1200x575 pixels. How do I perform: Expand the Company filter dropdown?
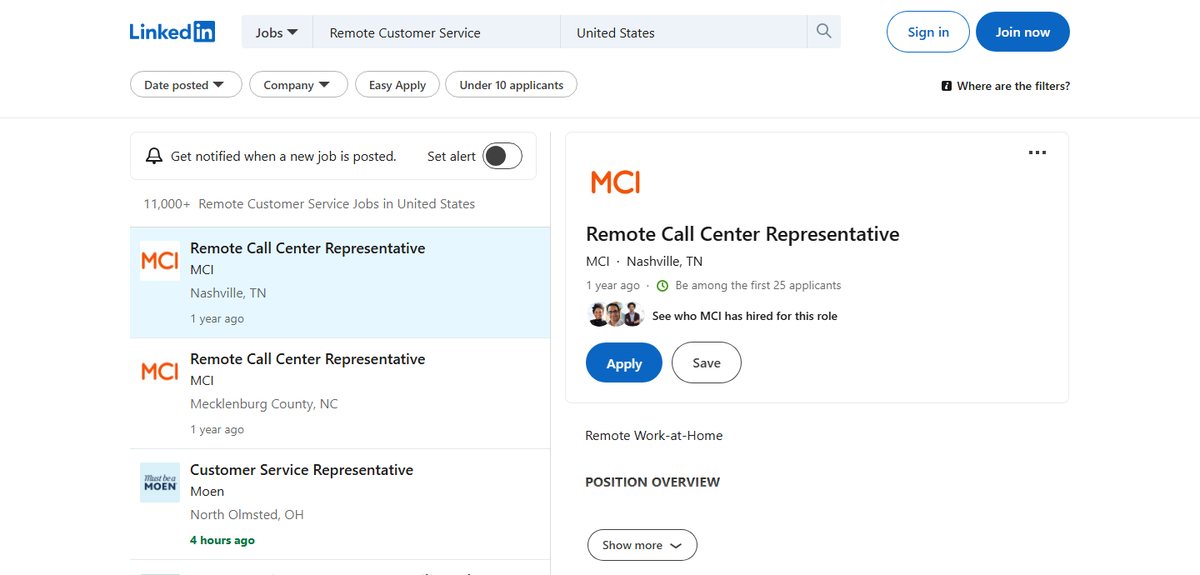[298, 85]
